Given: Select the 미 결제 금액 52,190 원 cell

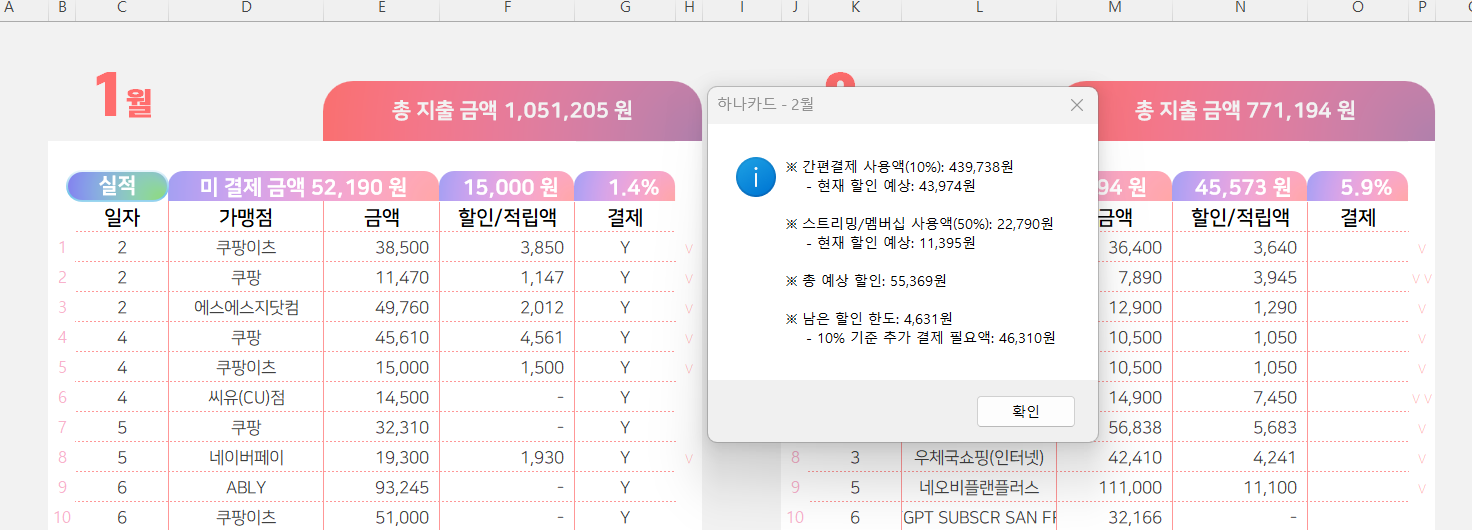Looking at the screenshot, I should pos(303,187).
